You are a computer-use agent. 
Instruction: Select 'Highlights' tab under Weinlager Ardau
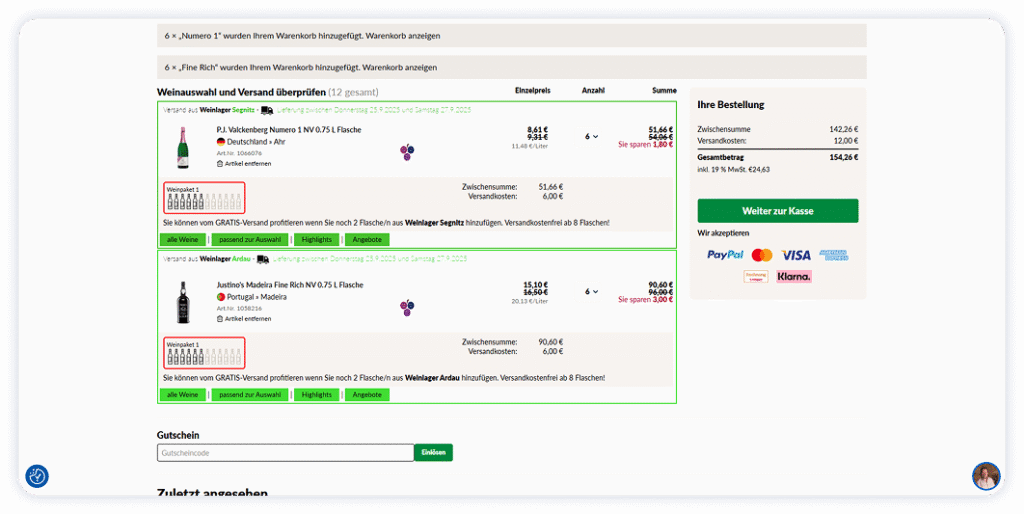pyautogui.click(x=316, y=395)
